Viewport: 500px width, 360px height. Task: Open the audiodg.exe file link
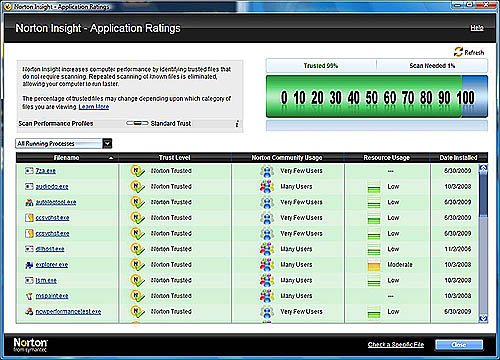[52, 187]
